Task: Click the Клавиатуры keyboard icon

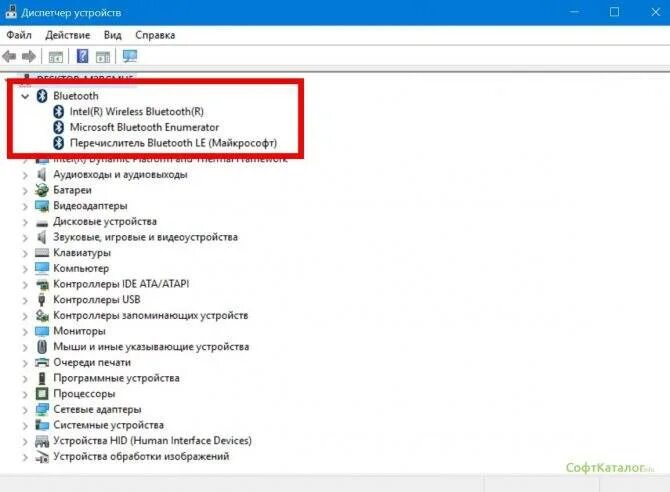Action: 42,253
